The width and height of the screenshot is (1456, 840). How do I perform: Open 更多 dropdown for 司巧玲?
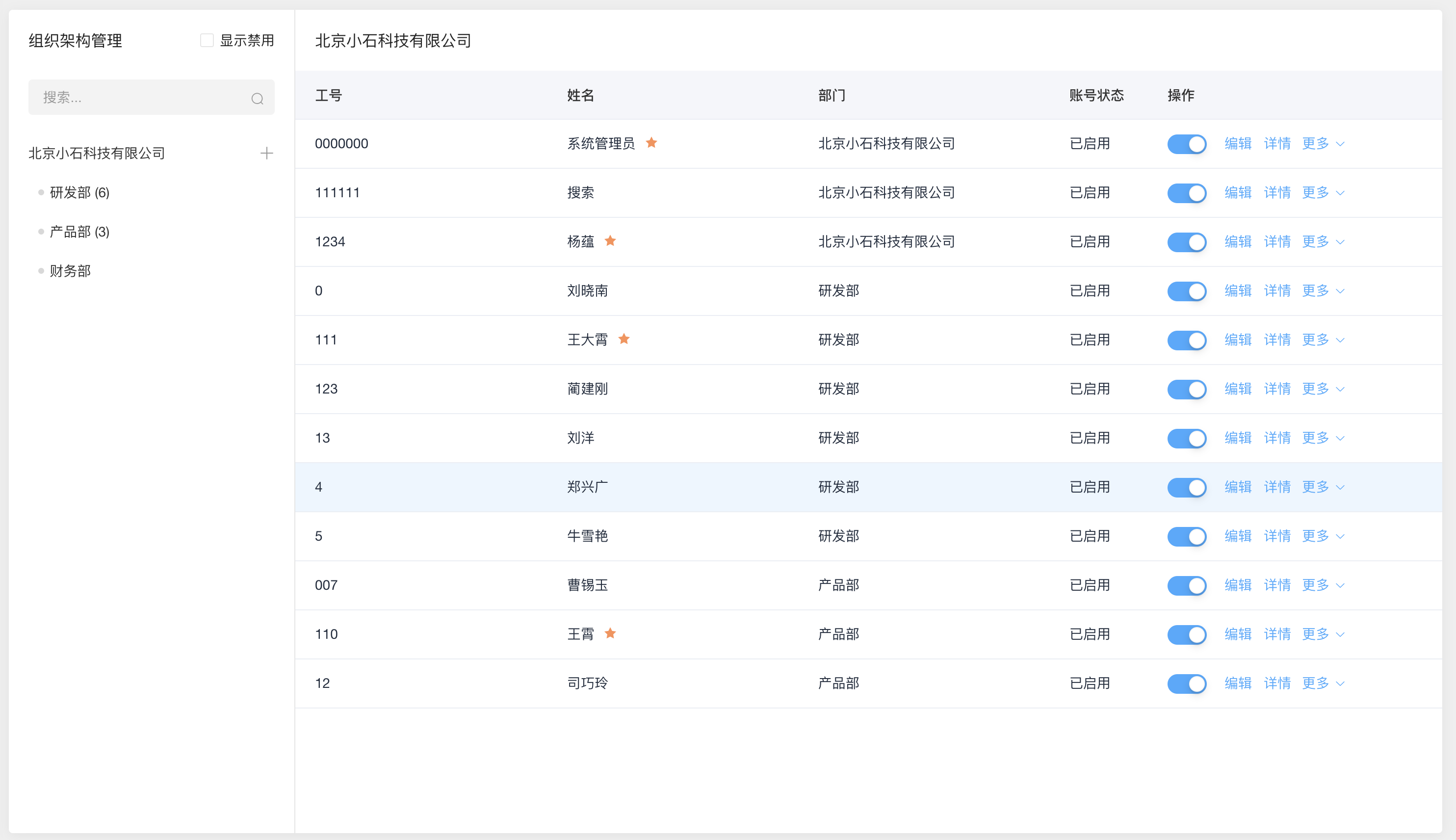pos(1324,683)
